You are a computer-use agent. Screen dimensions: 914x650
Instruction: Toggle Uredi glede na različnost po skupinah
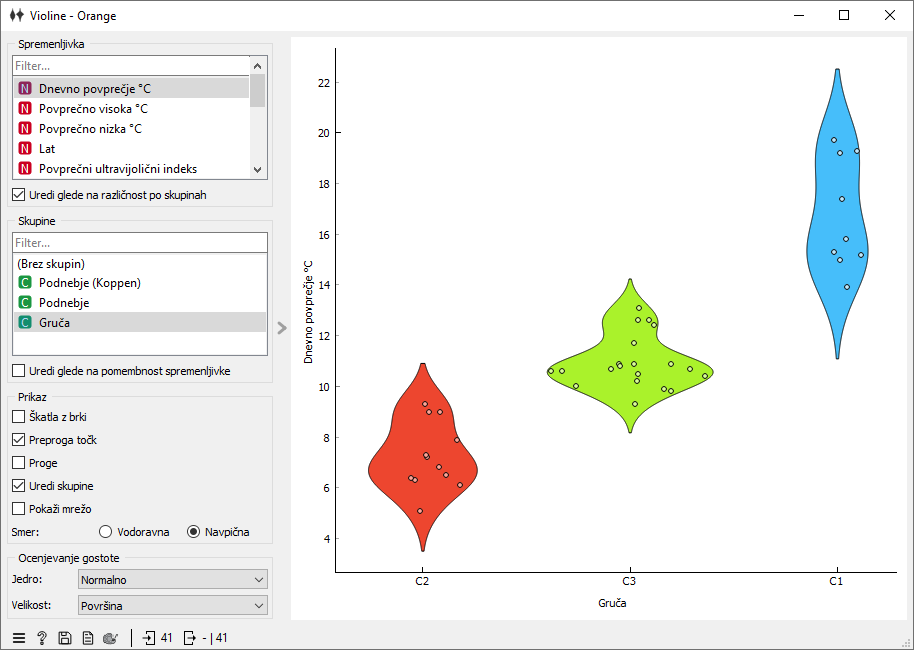[x=110, y=195]
